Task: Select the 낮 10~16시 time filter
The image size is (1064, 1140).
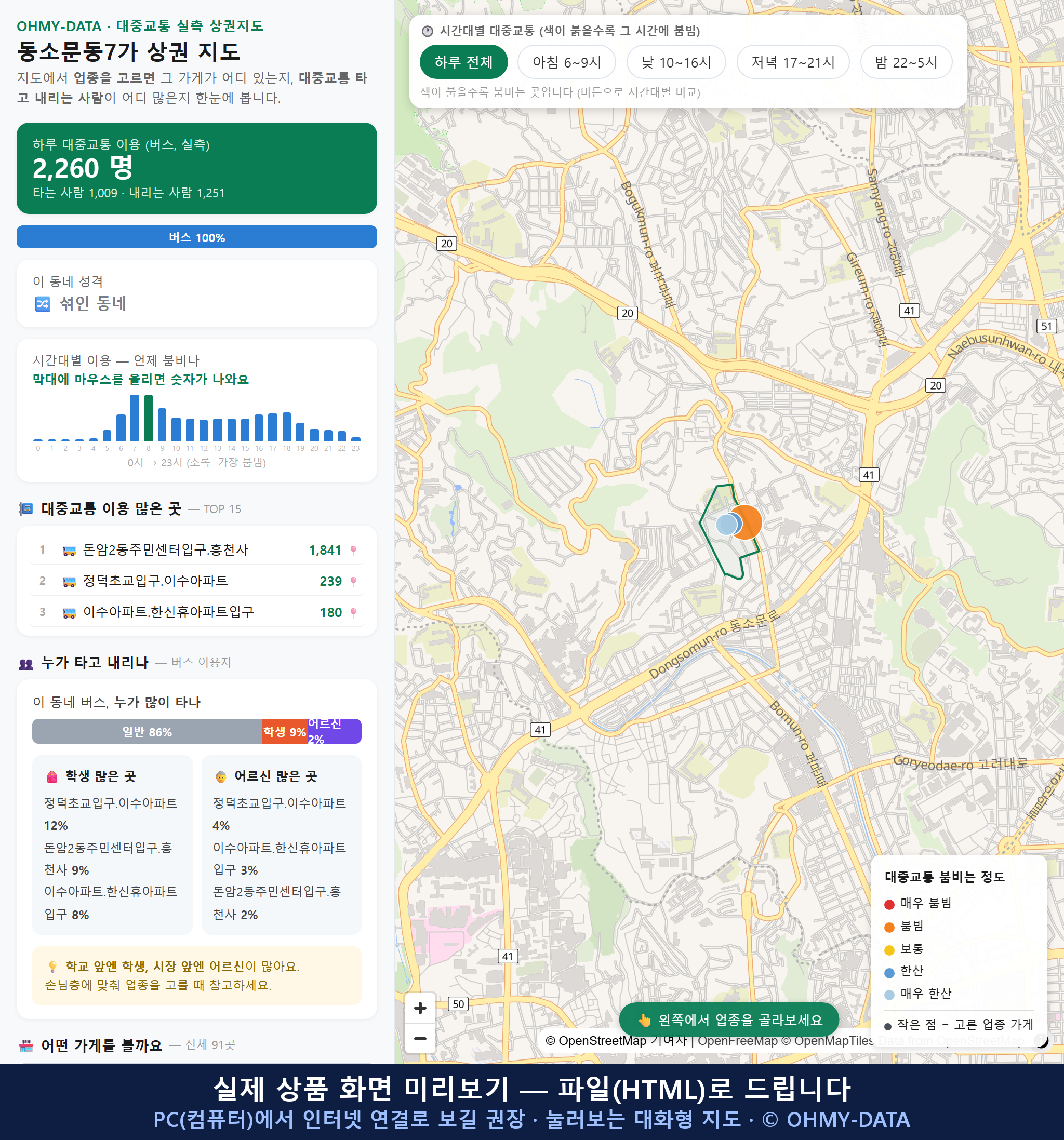Action: click(x=676, y=62)
